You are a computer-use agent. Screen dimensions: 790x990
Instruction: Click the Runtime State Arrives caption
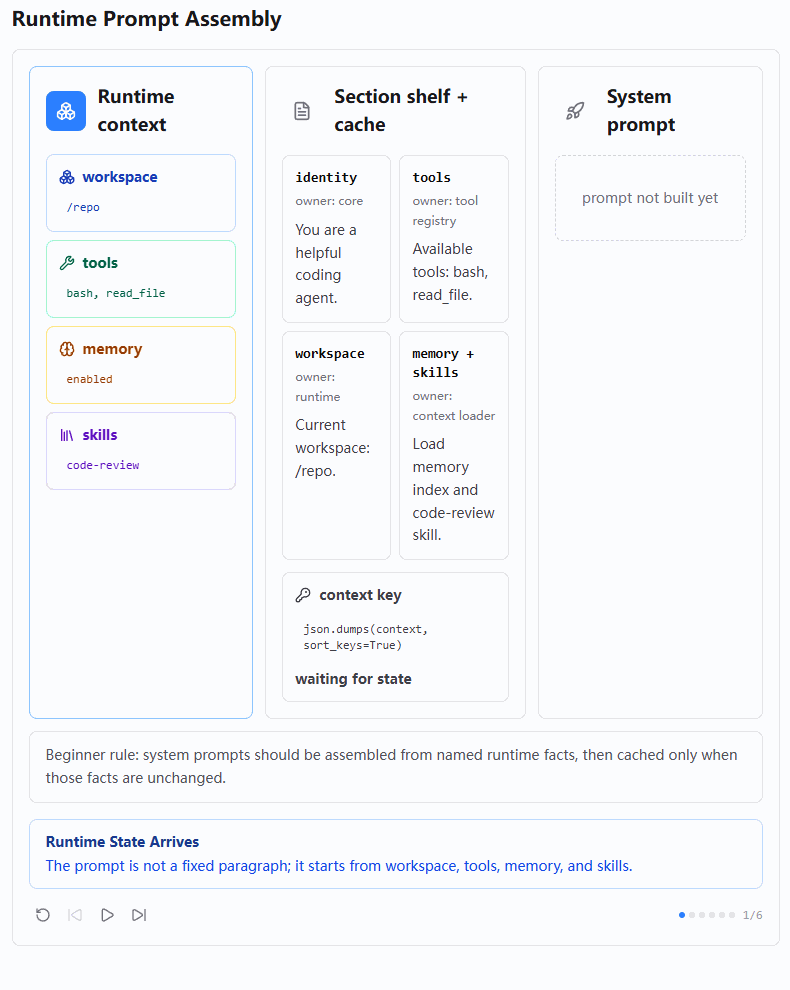pos(396,854)
